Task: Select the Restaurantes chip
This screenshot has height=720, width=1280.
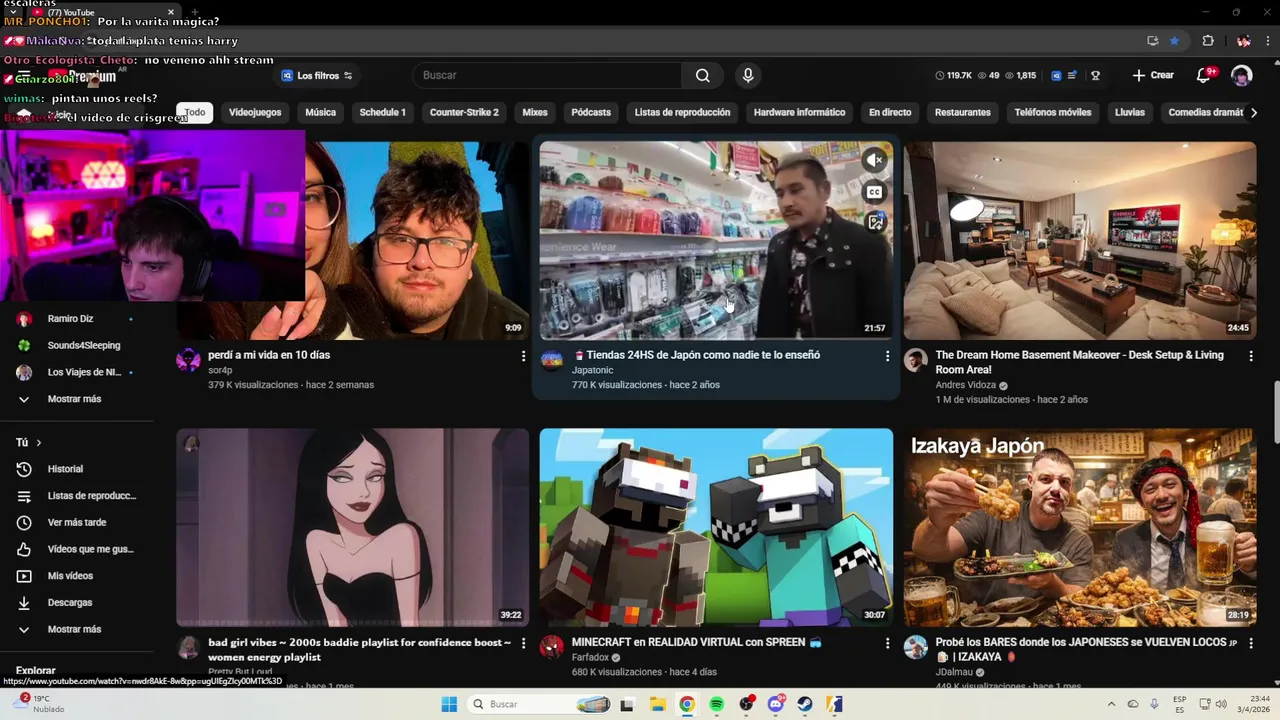Action: 963,112
